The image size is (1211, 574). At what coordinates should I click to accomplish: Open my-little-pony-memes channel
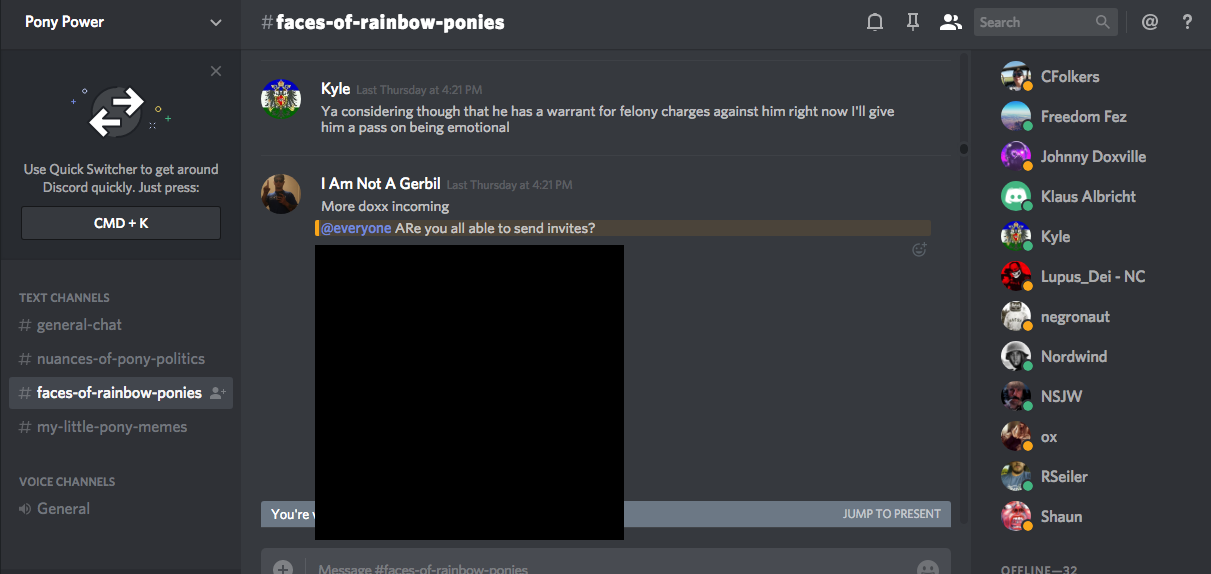[111, 427]
